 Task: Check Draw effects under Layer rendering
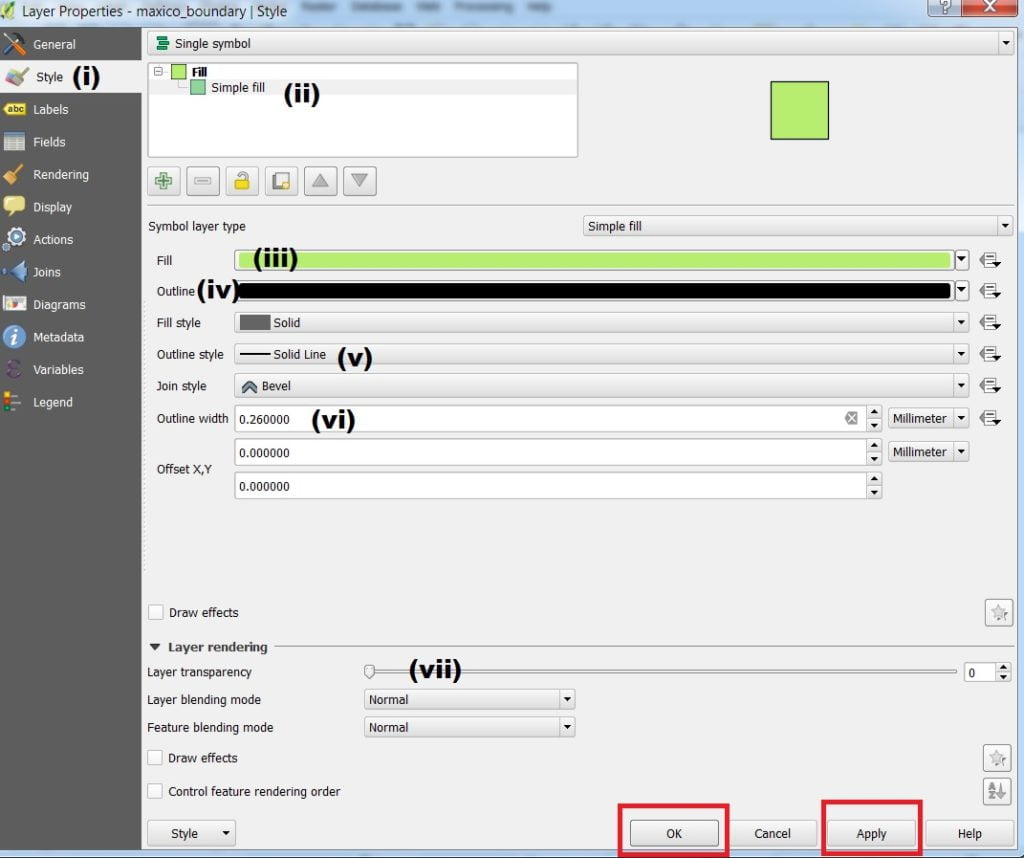tap(156, 758)
